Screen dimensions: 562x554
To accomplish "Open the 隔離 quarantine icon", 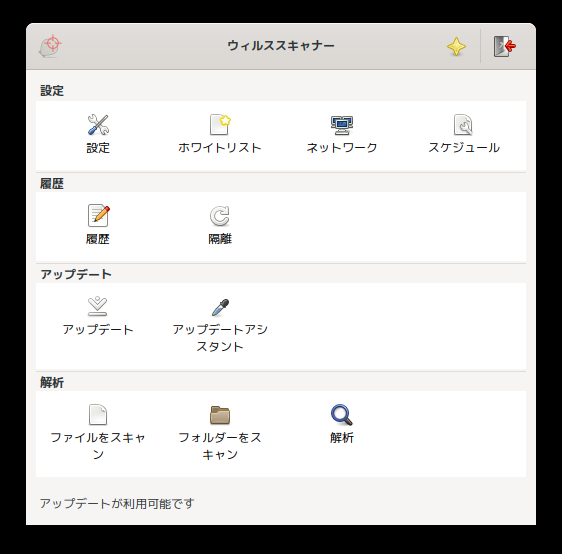I will (220, 215).
